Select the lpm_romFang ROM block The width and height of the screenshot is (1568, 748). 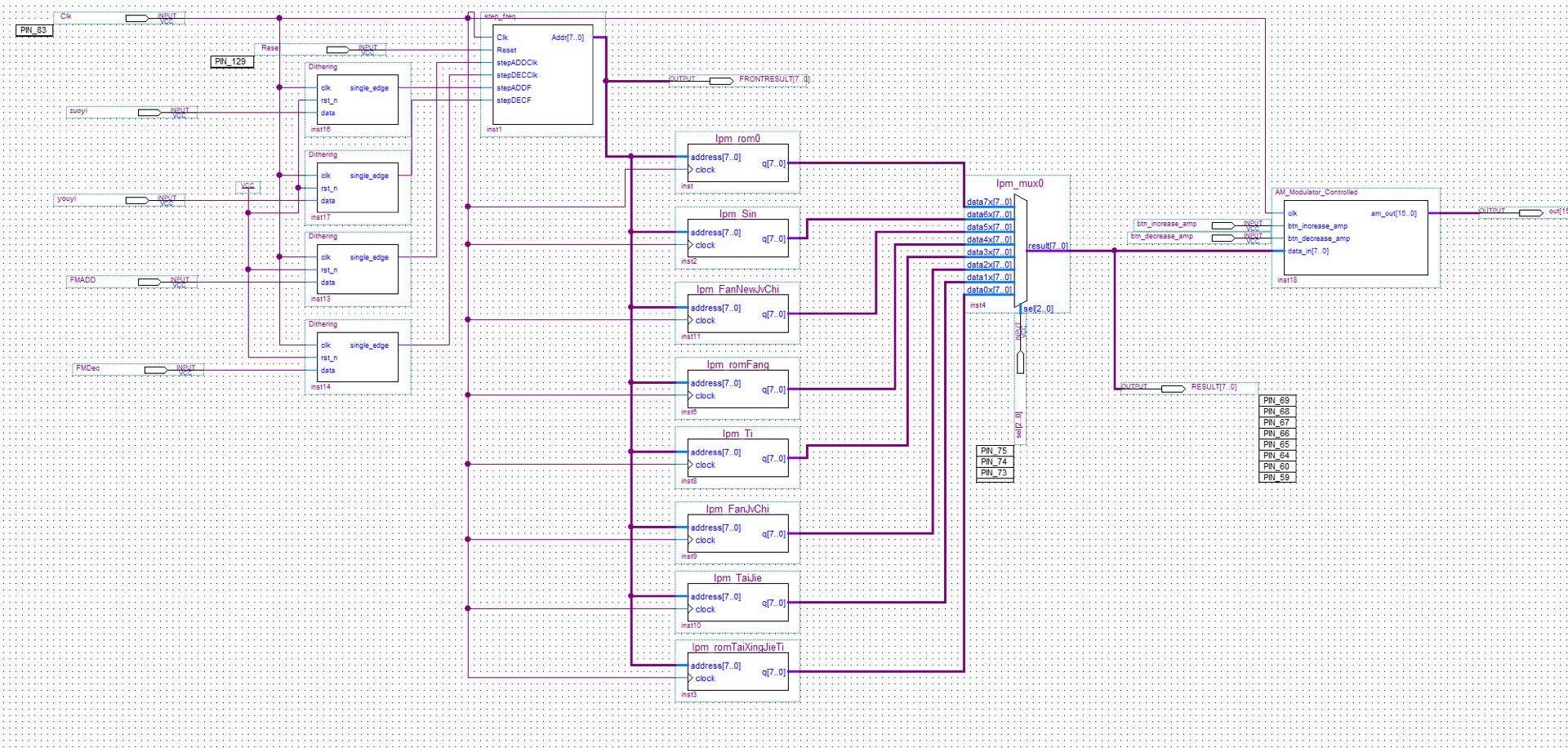tap(737, 389)
